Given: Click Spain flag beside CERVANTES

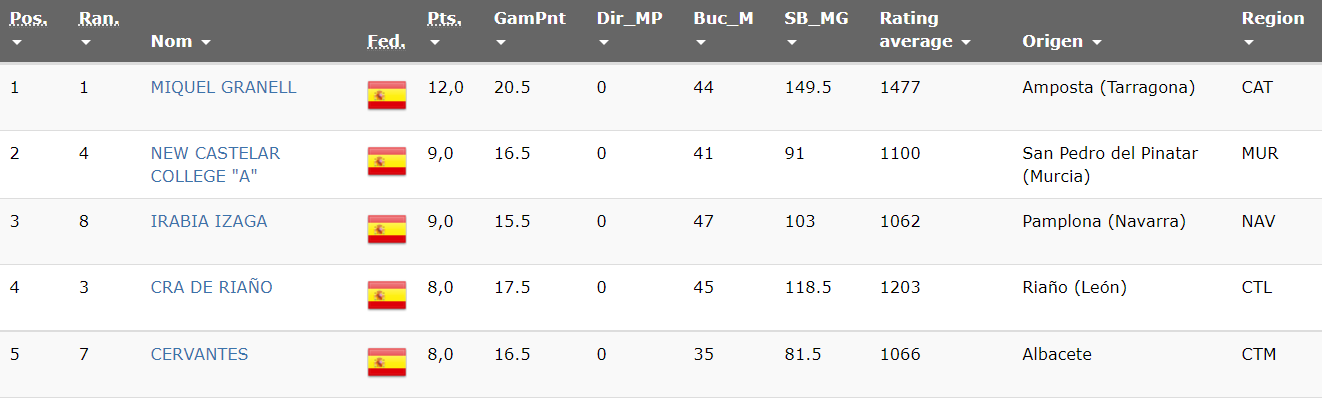Looking at the screenshot, I should click(x=386, y=362).
